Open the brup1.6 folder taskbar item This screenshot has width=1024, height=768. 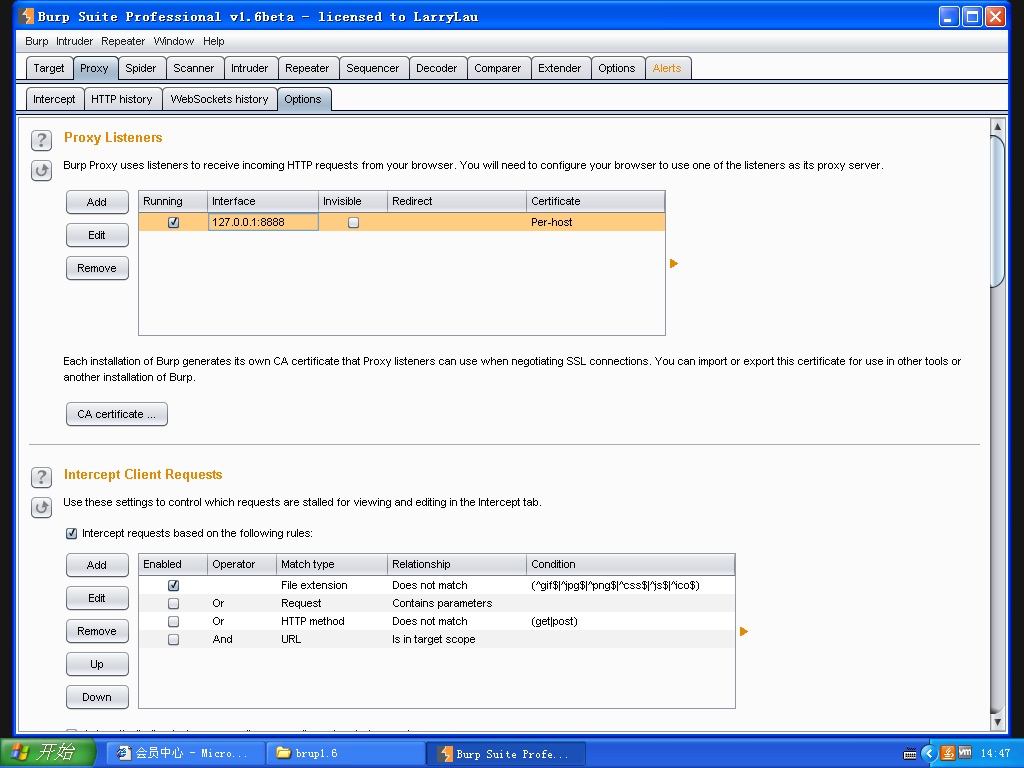(x=345, y=753)
